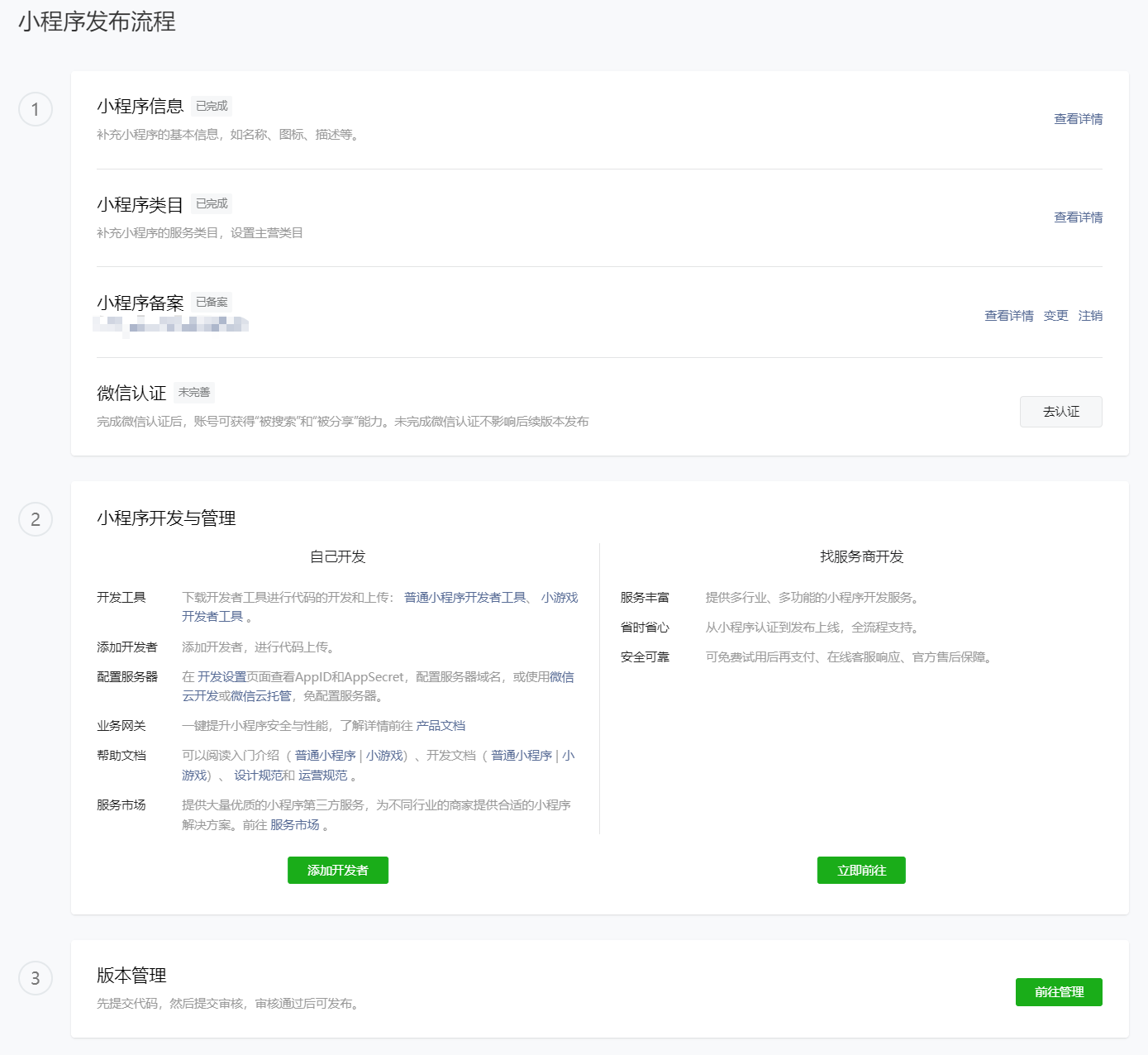Open 查看详情 for 小程序类目
This screenshot has width=1148, height=1055.
[1078, 217]
